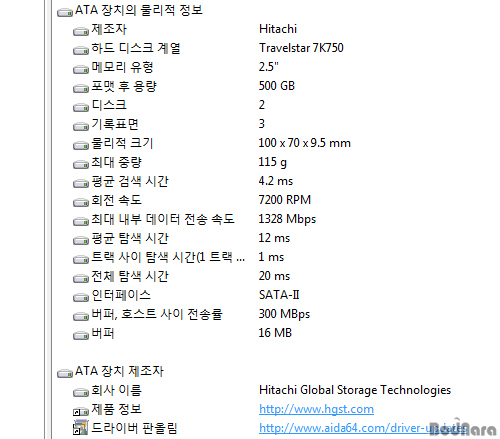Click the Hitachi Global Storage Technologies value
This screenshot has width=500, height=439.
[x=355, y=390]
